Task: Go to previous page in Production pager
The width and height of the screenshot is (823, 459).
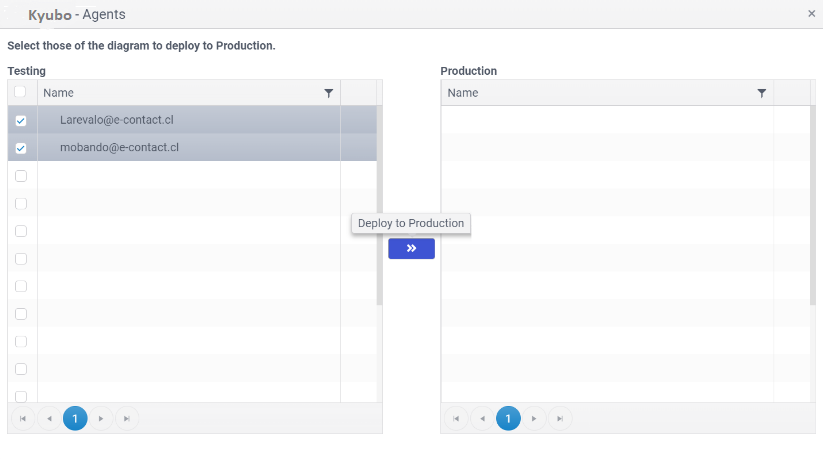Action: (x=482, y=418)
